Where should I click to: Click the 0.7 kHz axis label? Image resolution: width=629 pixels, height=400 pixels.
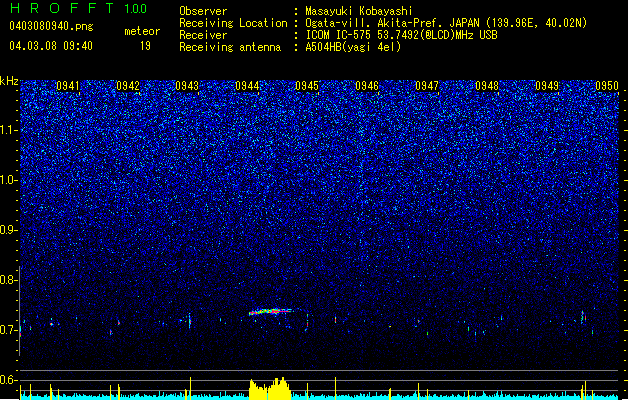tap(8, 330)
